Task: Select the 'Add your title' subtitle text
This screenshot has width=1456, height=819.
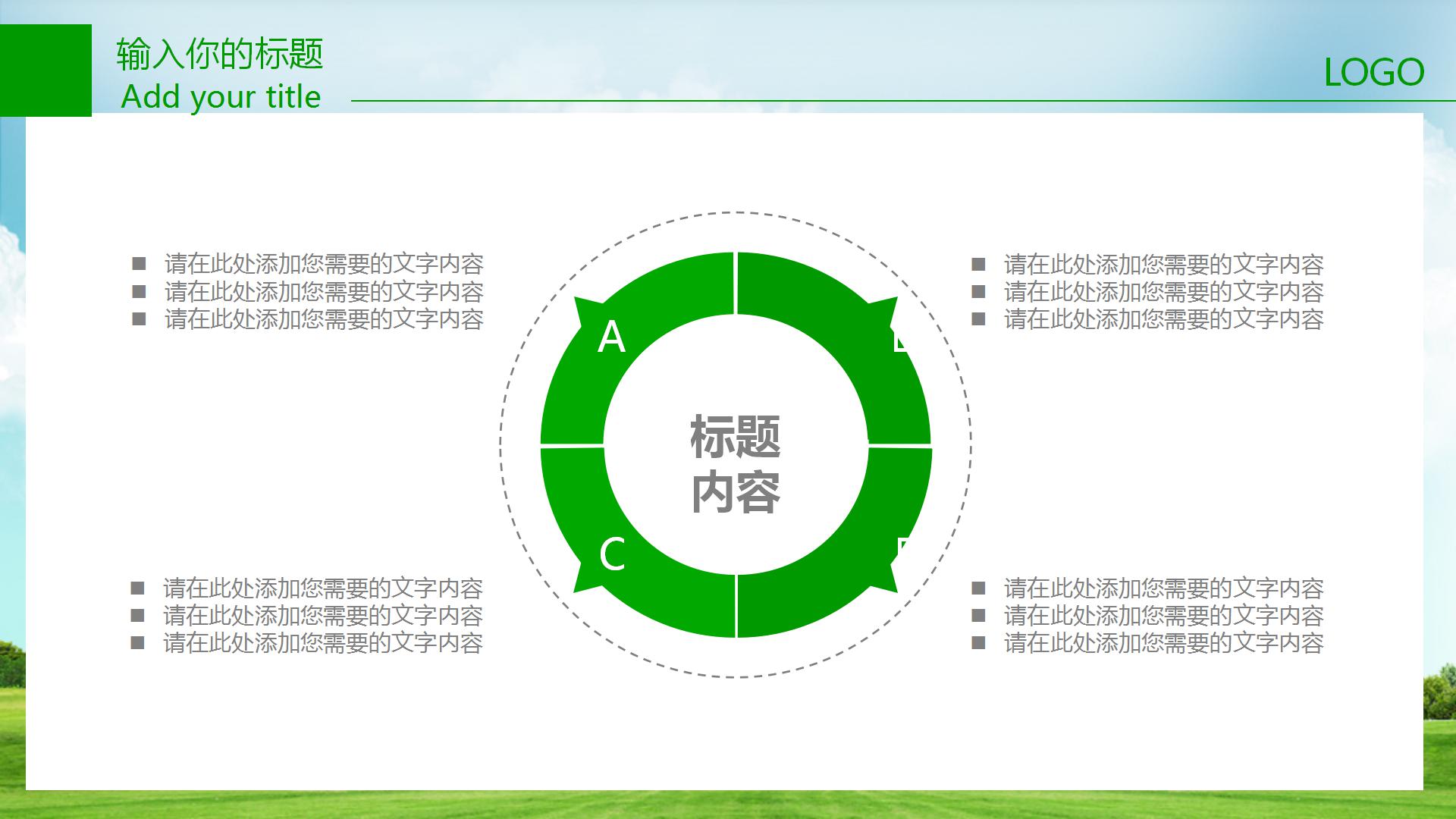Action: click(221, 97)
